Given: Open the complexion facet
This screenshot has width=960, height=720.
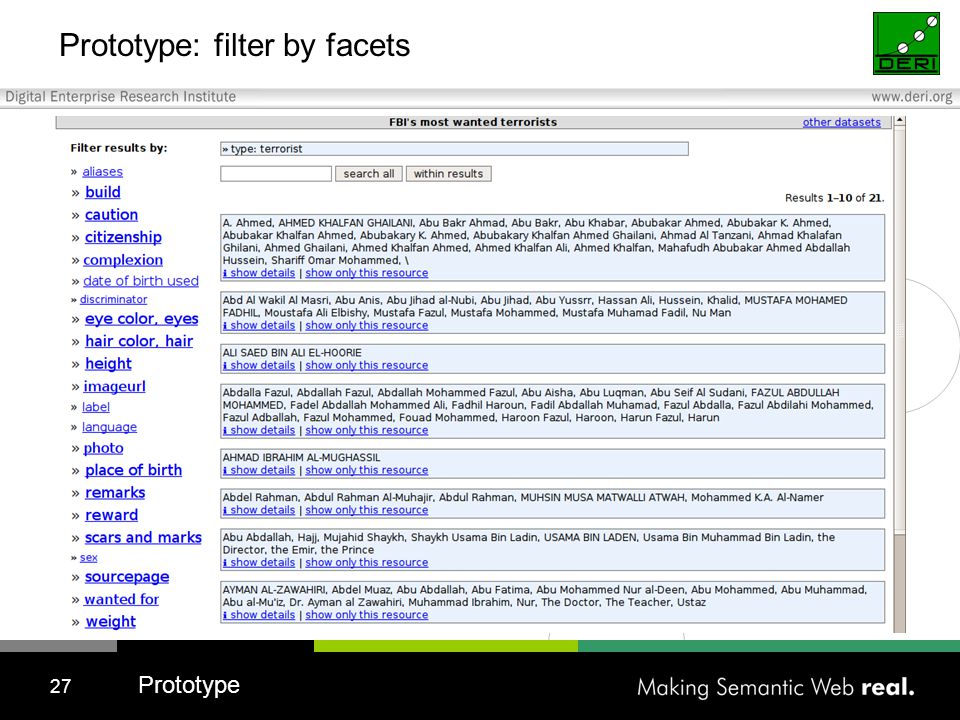Looking at the screenshot, I should (x=123, y=260).
